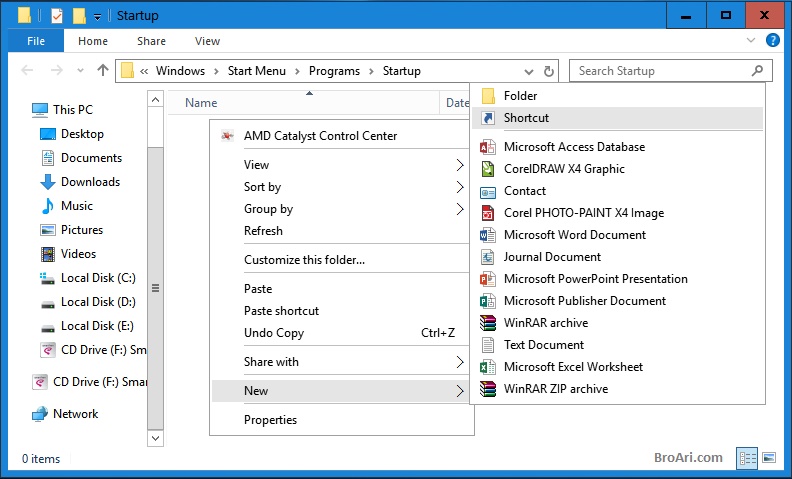Choose Properties from the context menu
Image resolution: width=792 pixels, height=479 pixels.
click(270, 420)
